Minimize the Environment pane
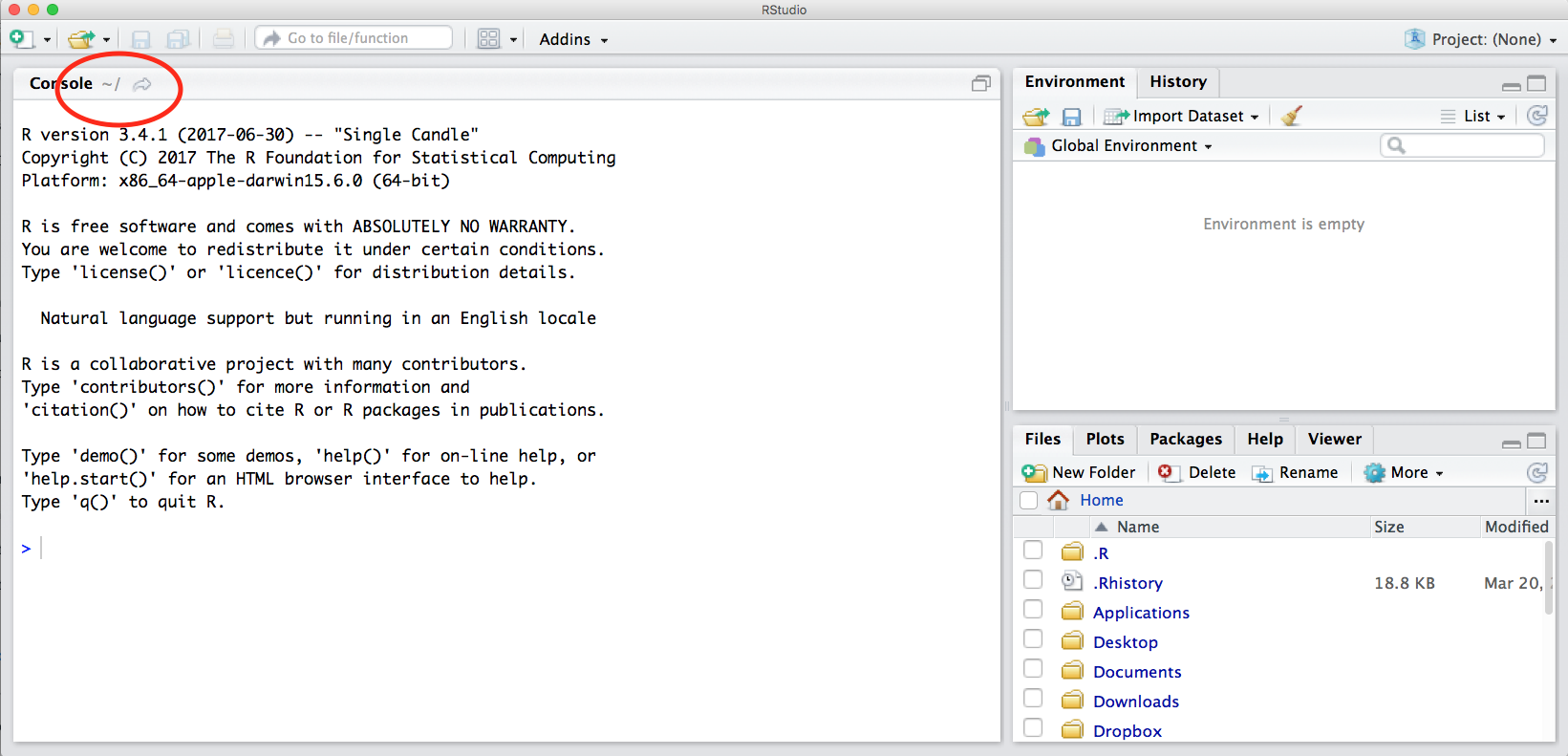 tap(1512, 85)
